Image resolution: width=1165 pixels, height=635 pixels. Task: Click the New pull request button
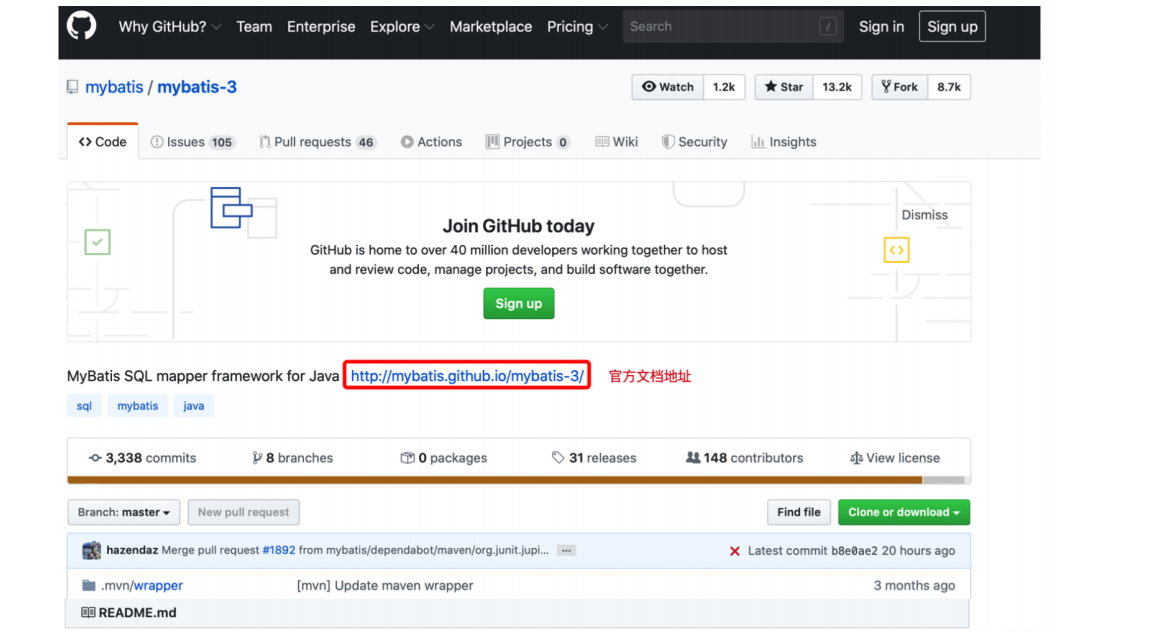(x=244, y=512)
